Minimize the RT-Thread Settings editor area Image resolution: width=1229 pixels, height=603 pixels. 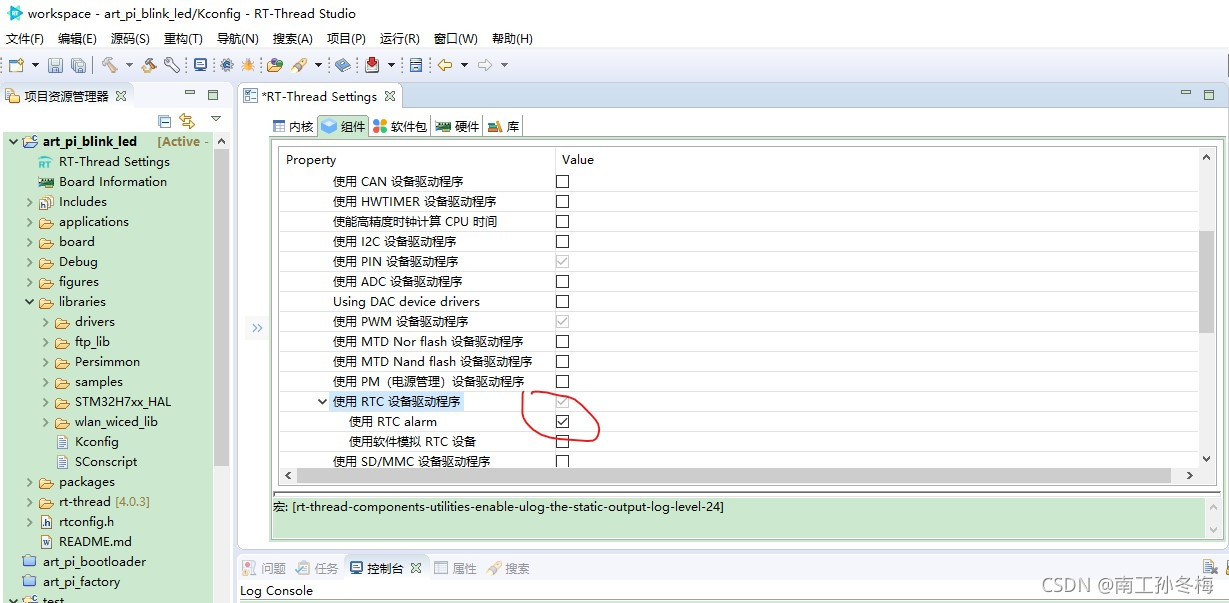pyautogui.click(x=1186, y=94)
